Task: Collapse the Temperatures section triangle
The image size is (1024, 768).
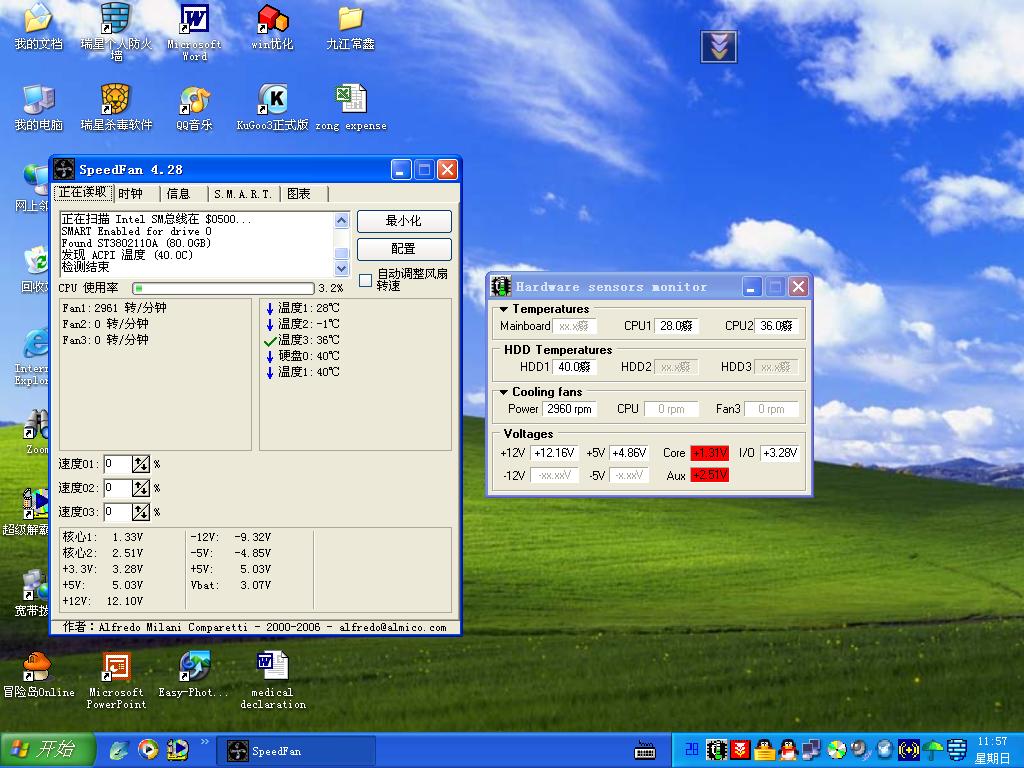Action: [x=504, y=309]
